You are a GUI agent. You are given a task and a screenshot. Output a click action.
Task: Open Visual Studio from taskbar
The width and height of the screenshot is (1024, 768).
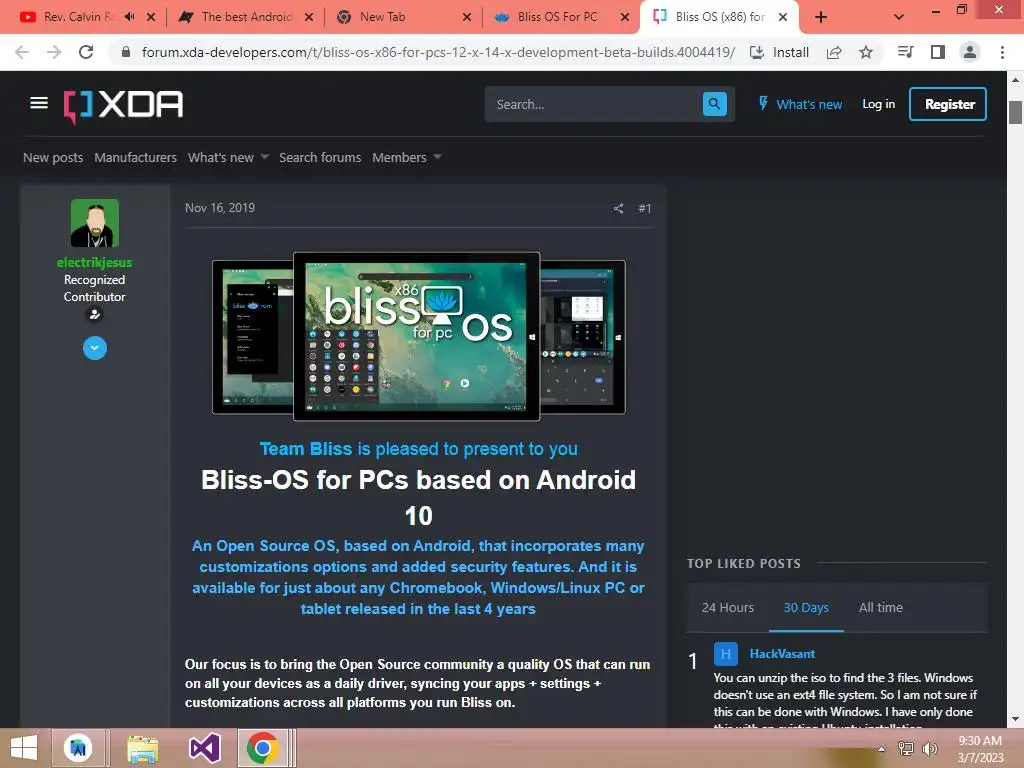pos(204,748)
